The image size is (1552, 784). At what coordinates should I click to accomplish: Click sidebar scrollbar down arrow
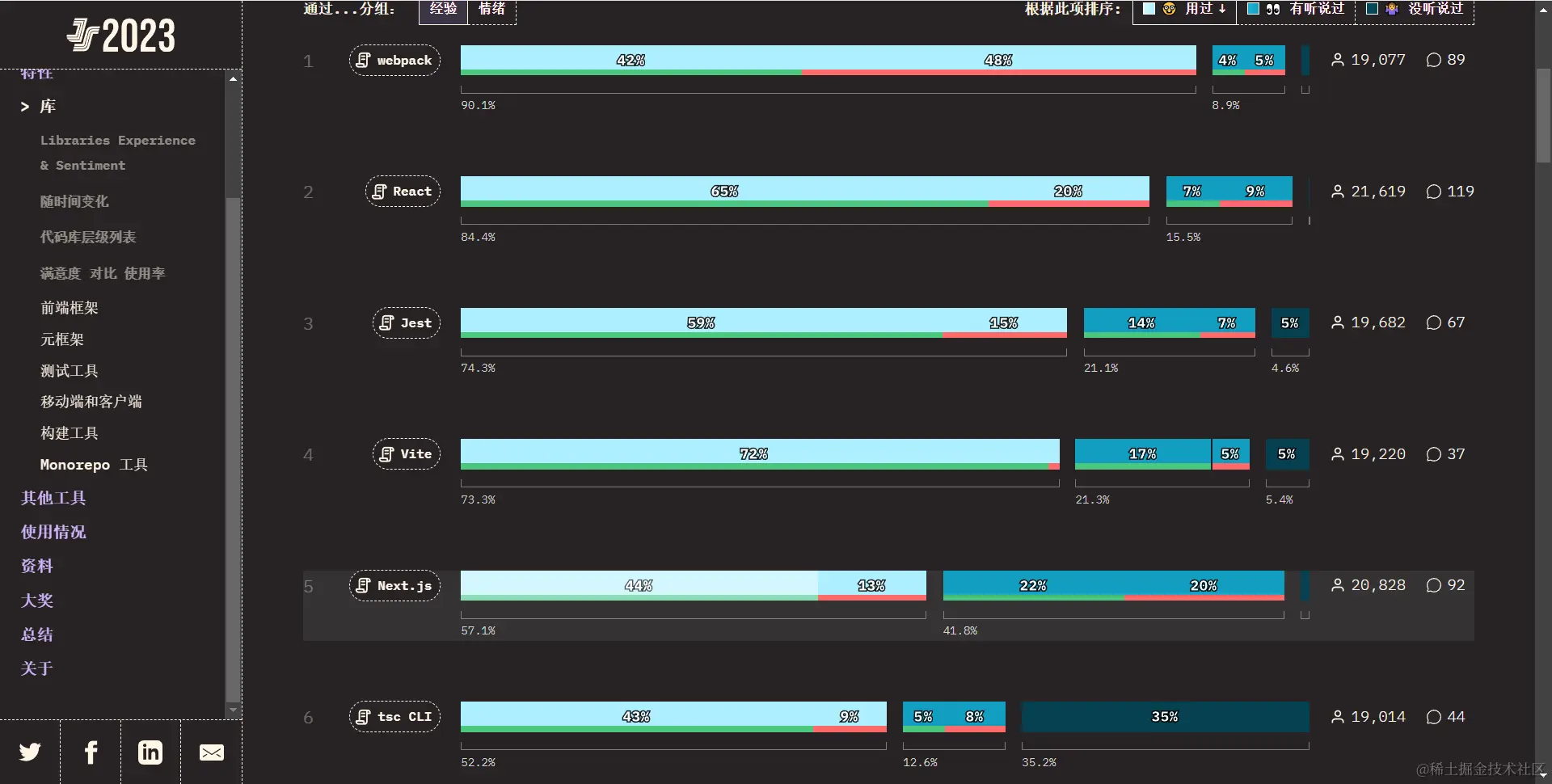point(233,710)
